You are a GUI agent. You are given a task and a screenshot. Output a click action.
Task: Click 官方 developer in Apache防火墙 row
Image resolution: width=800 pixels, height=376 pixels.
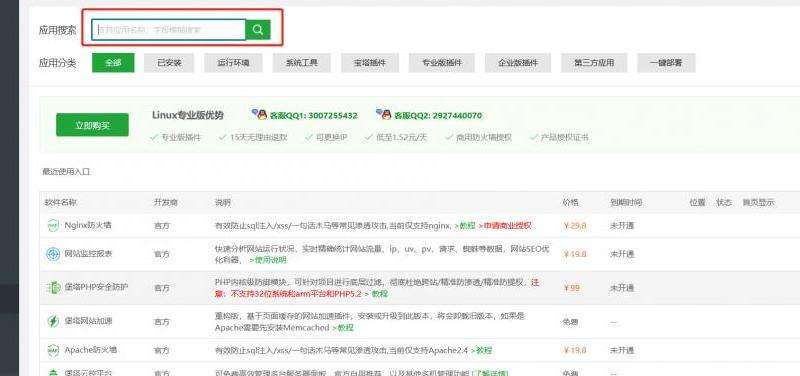point(161,350)
